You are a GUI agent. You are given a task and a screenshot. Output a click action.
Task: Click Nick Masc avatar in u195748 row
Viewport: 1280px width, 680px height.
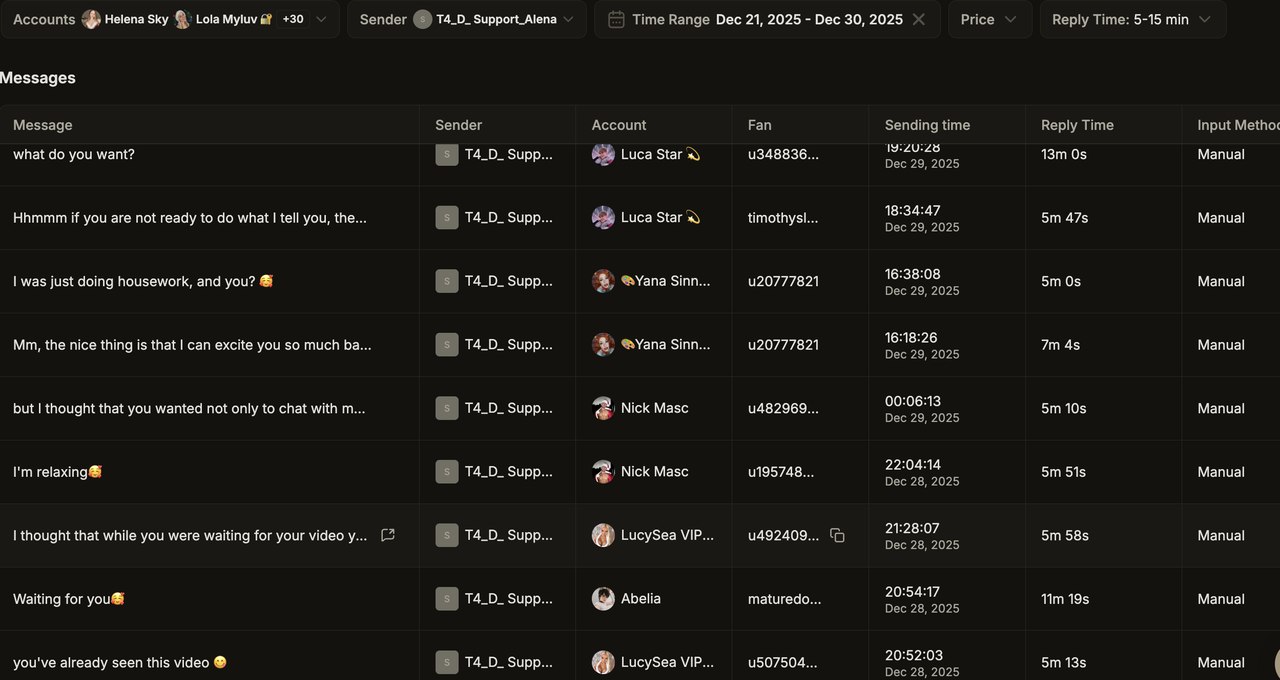pos(603,471)
